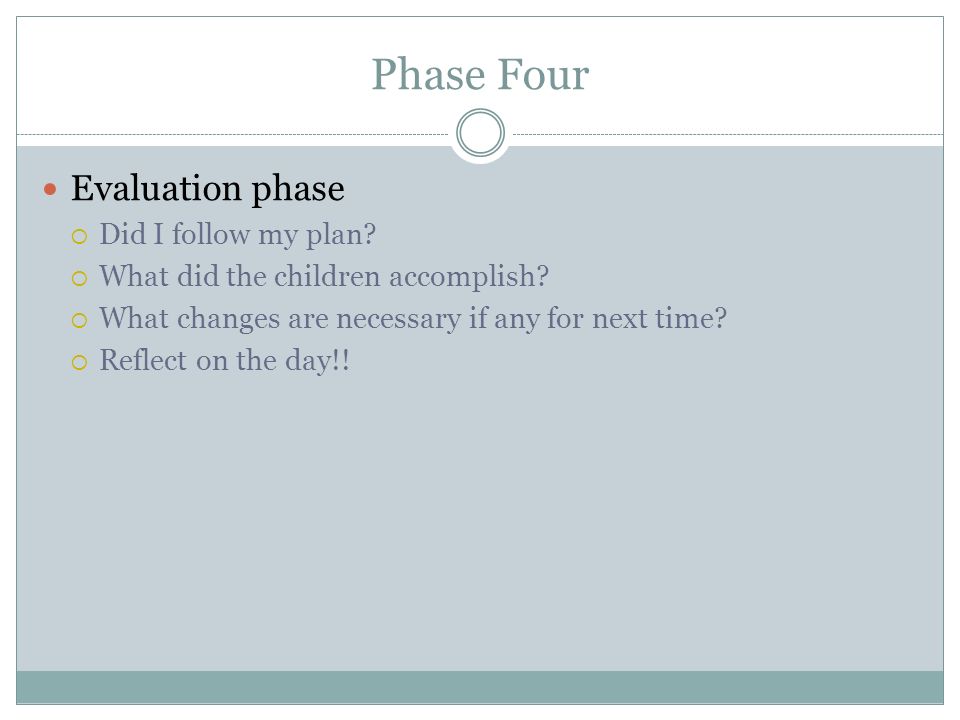This screenshot has height=720, width=960.
Task: Click the empty gray content area below the bullets
Action: (480, 520)
